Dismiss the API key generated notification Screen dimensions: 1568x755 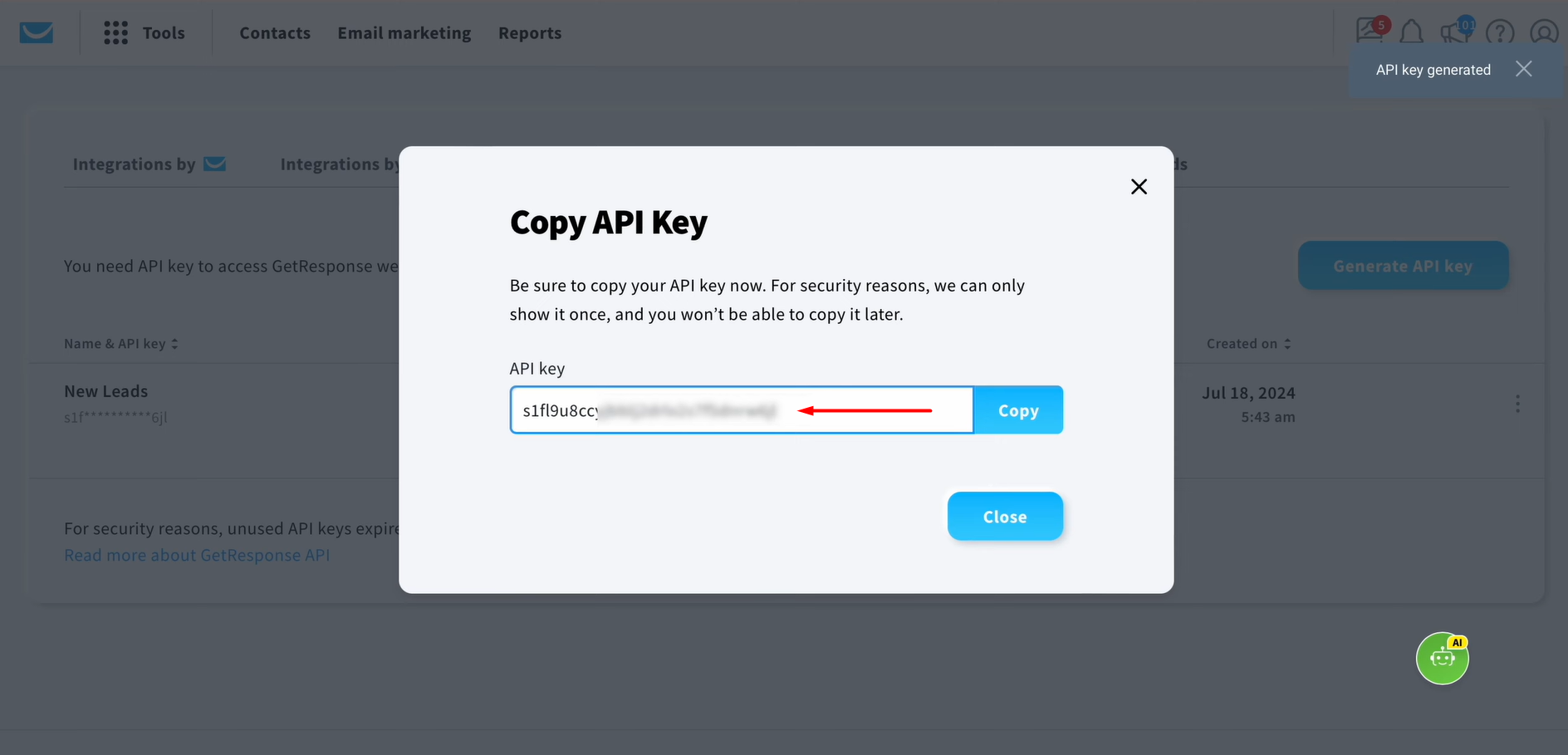1524,69
